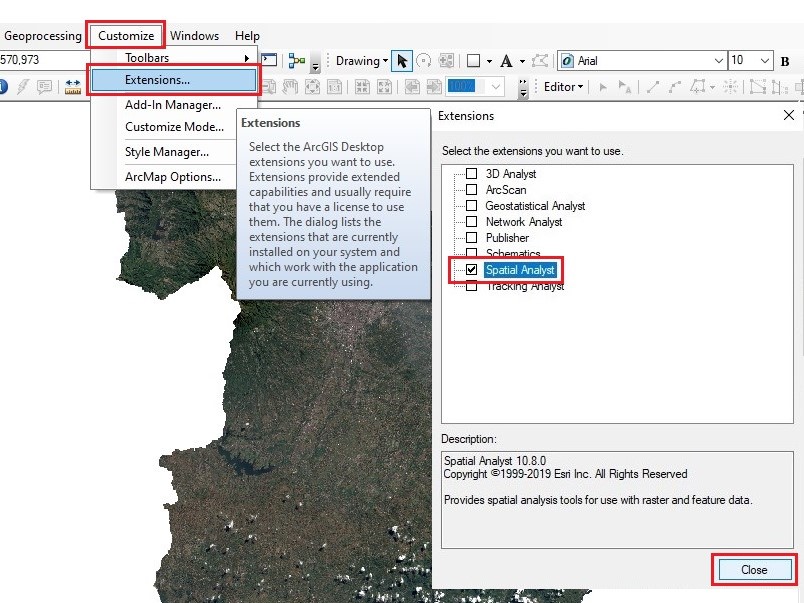Choose Customize Mode... menu item
The height and width of the screenshot is (603, 804).
click(174, 127)
